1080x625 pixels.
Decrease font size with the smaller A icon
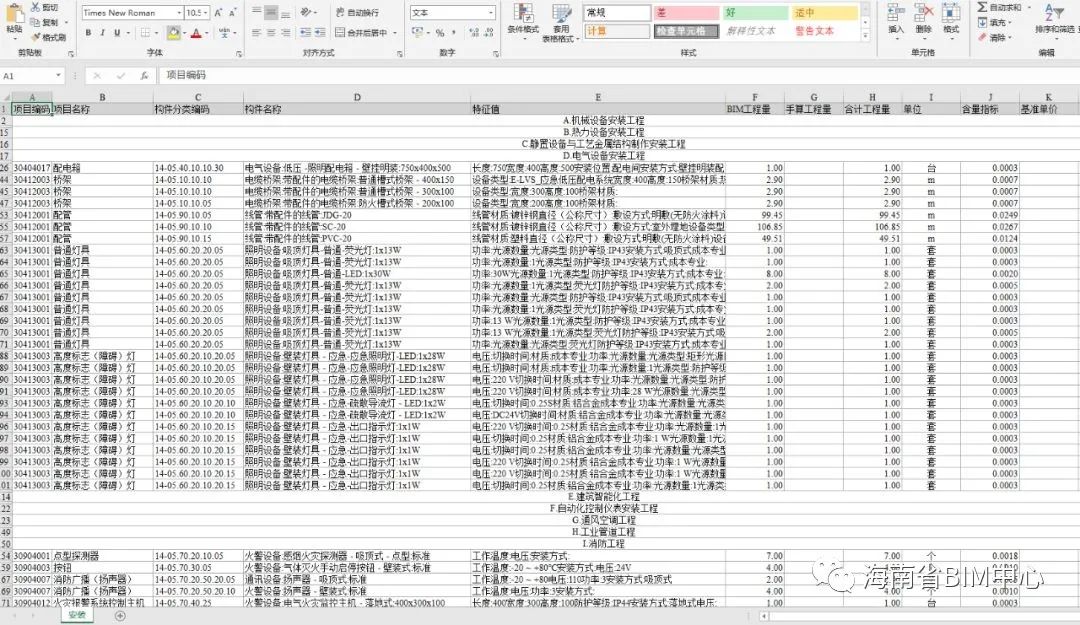tap(233, 12)
